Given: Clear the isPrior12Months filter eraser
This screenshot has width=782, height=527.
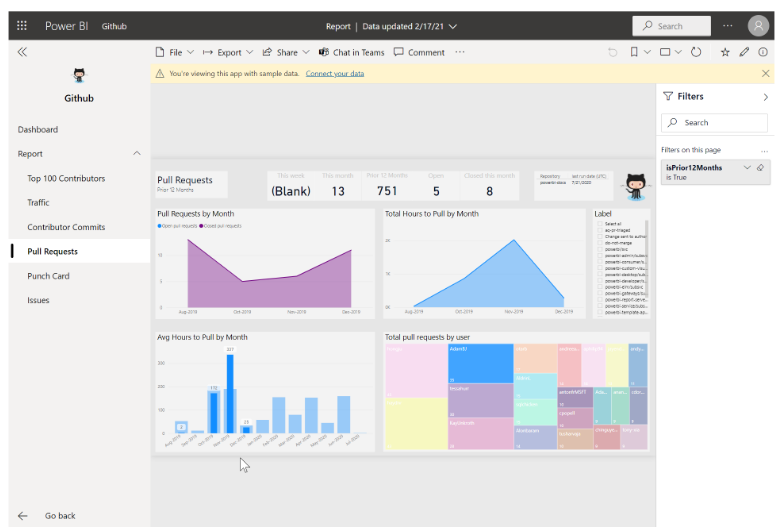Looking at the screenshot, I should tap(761, 168).
